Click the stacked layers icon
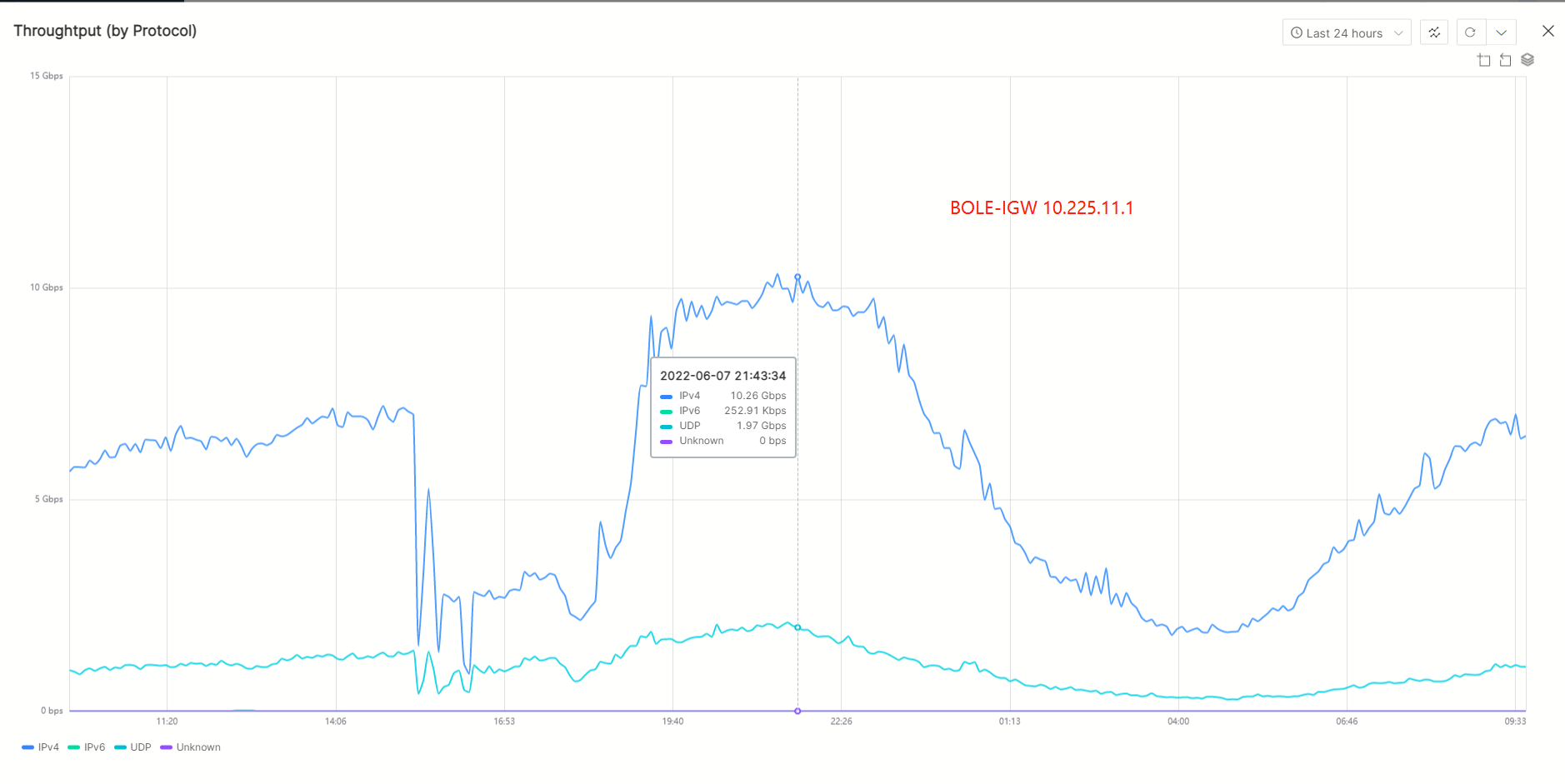The image size is (1565, 784). (x=1527, y=60)
